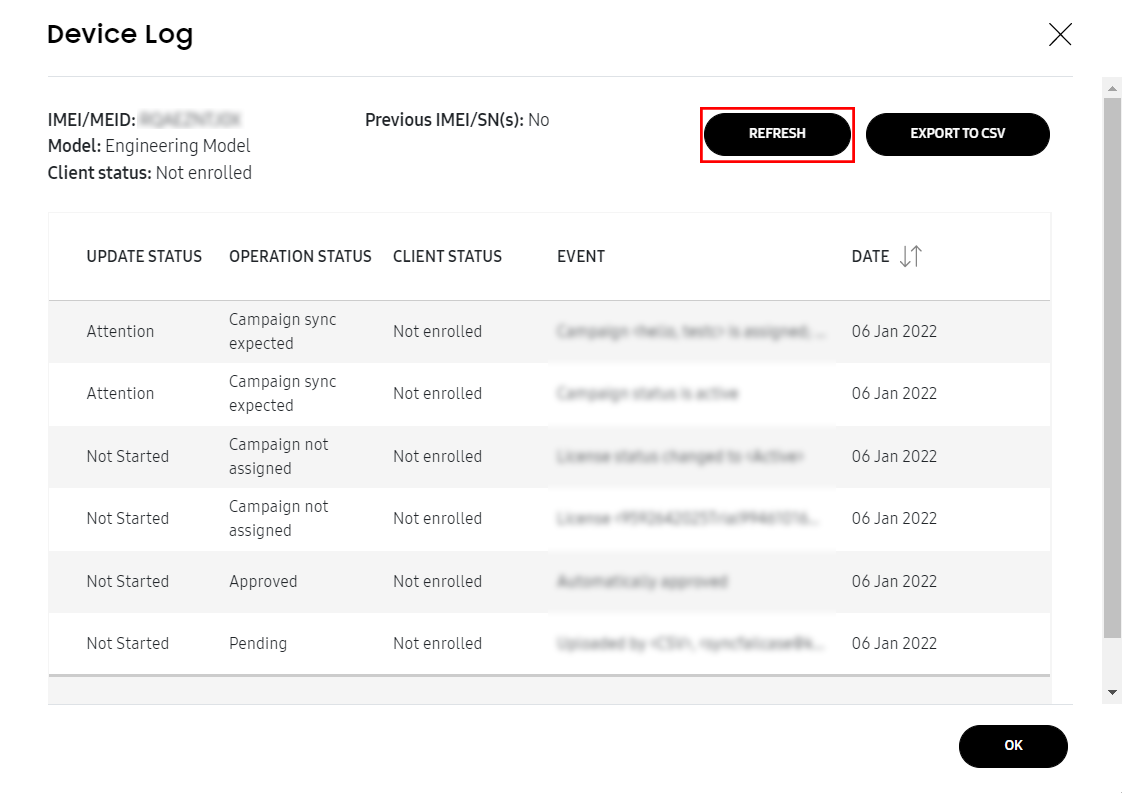
Task: Click the OPERATION STATUS column header
Action: [300, 256]
